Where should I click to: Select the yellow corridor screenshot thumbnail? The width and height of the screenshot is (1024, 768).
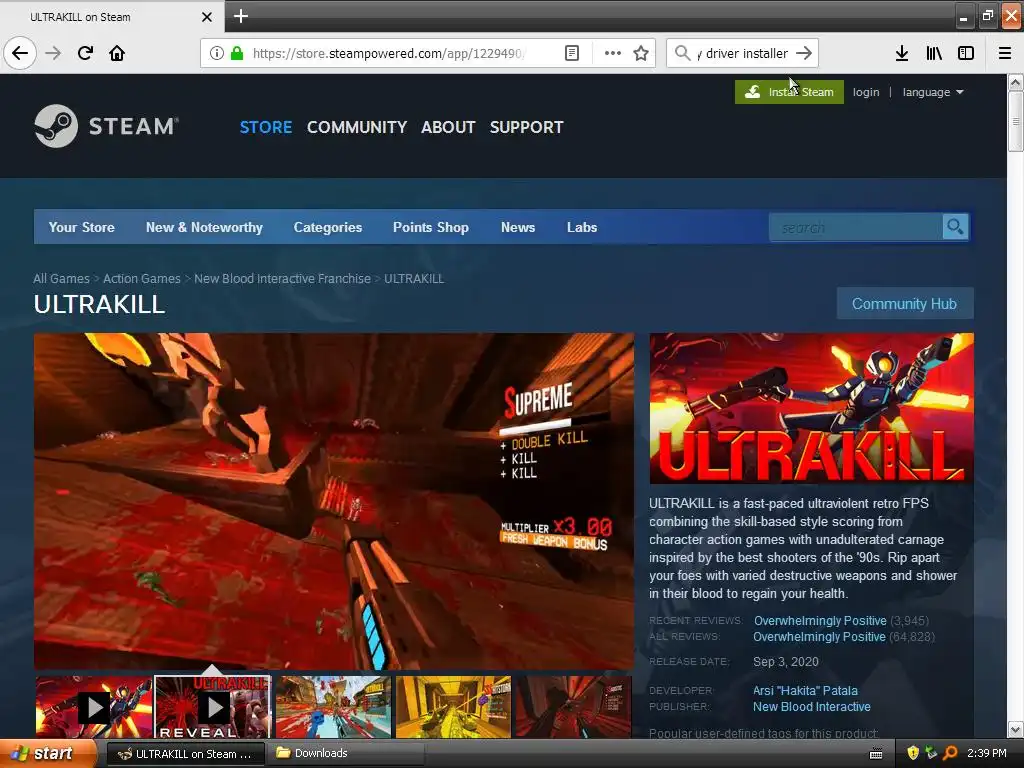pos(453,707)
